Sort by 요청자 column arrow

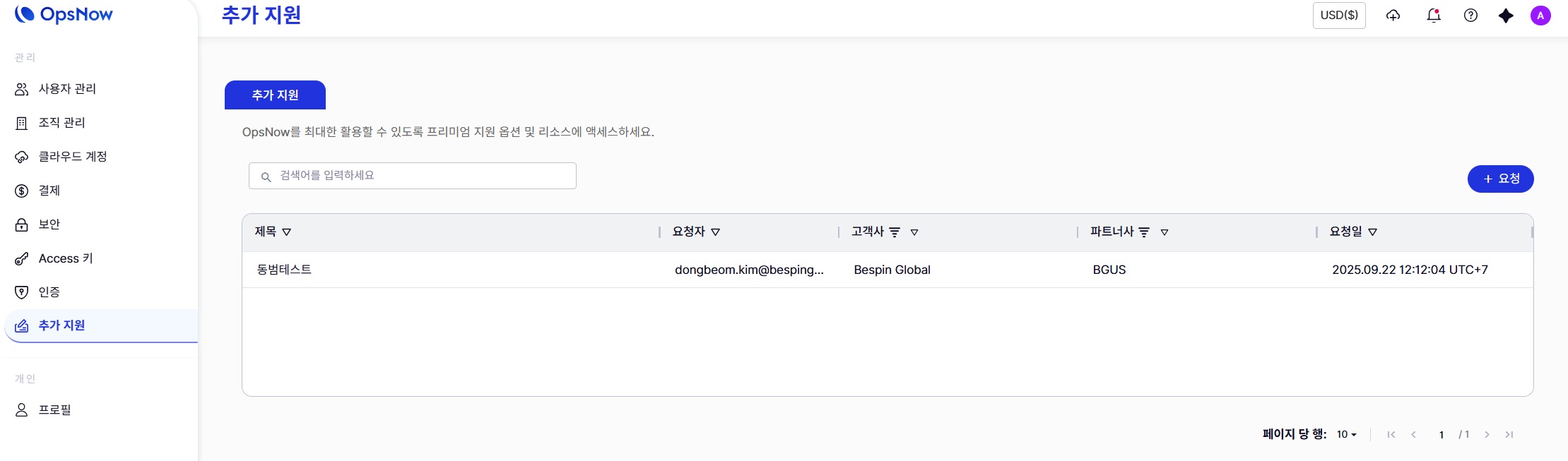coord(715,232)
